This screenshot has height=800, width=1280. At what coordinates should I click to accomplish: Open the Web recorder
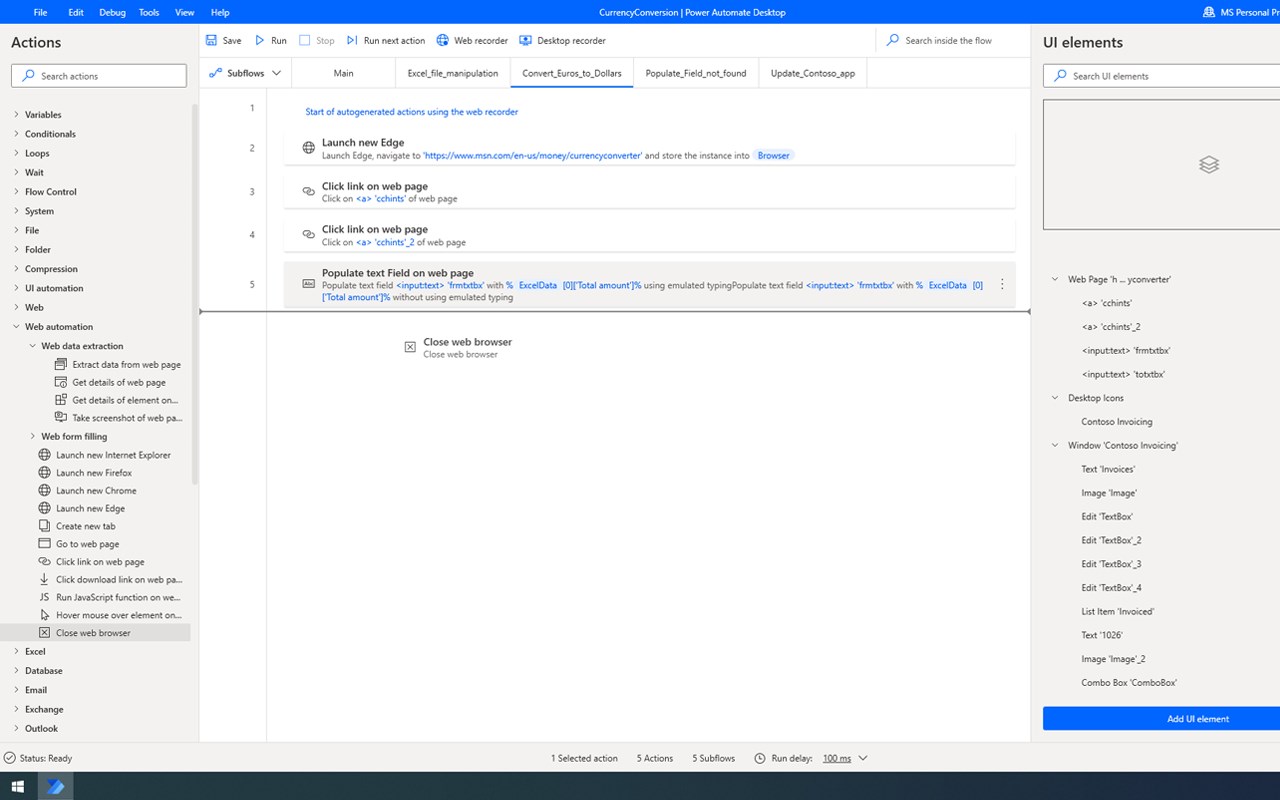click(472, 40)
